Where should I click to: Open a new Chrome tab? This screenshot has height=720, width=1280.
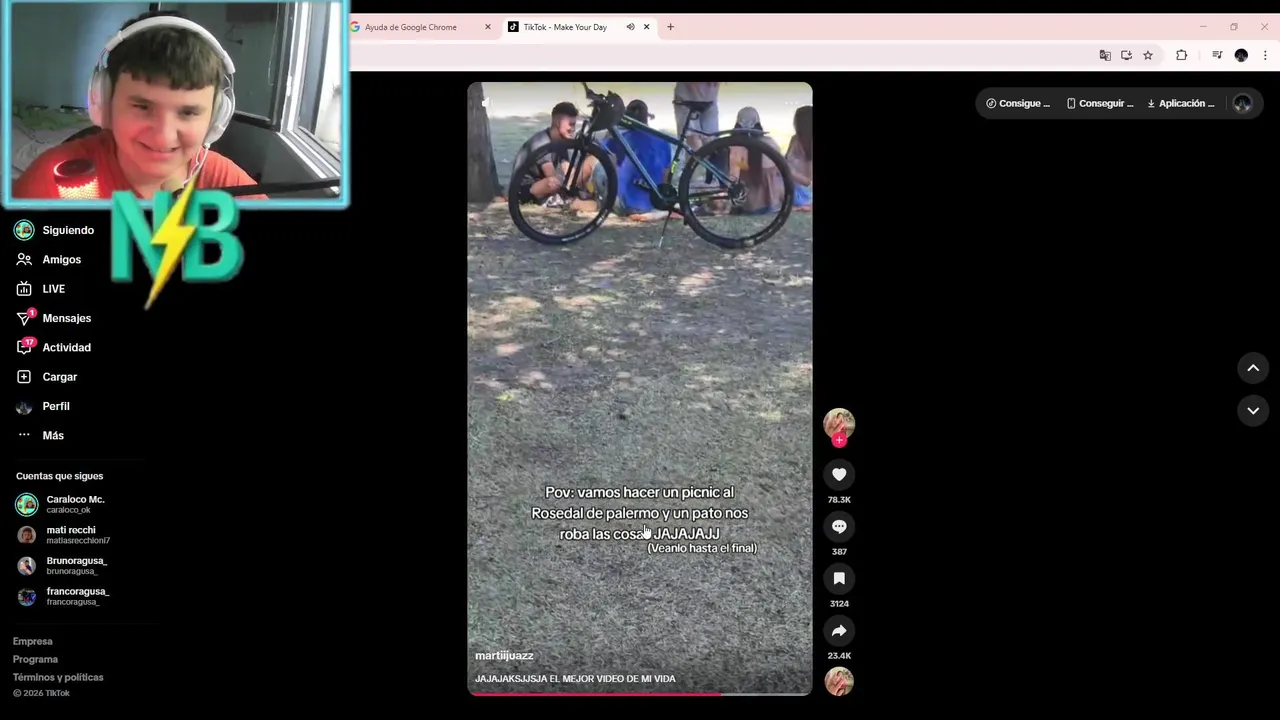click(670, 27)
